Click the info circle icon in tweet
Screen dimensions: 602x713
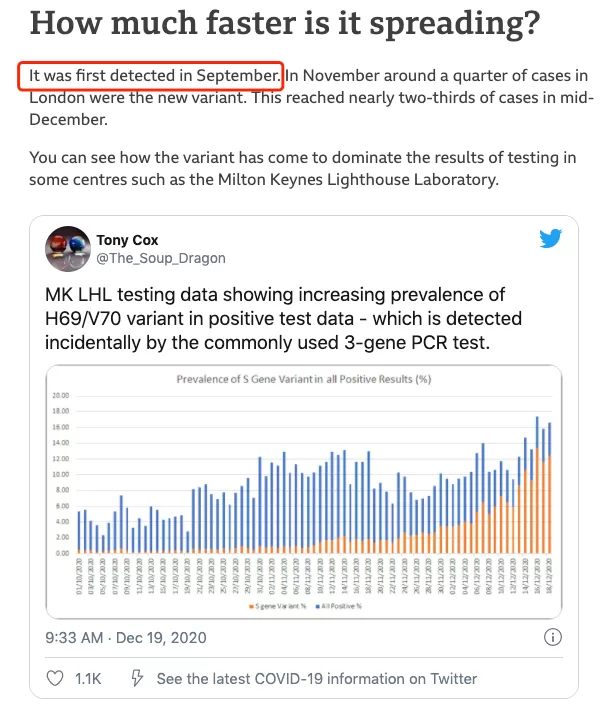click(x=552, y=637)
